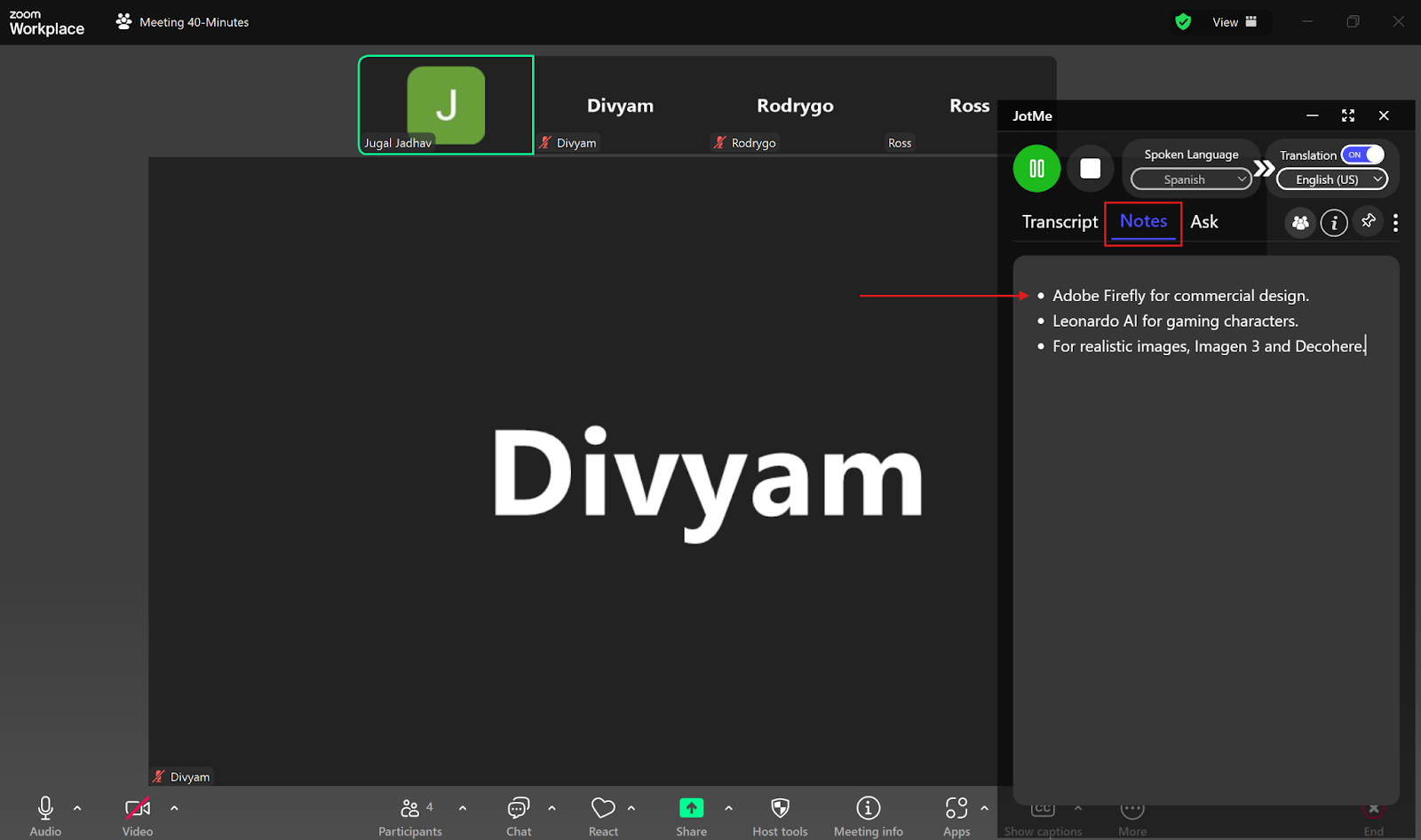
Task: Expand the participants options caret
Action: point(463,808)
